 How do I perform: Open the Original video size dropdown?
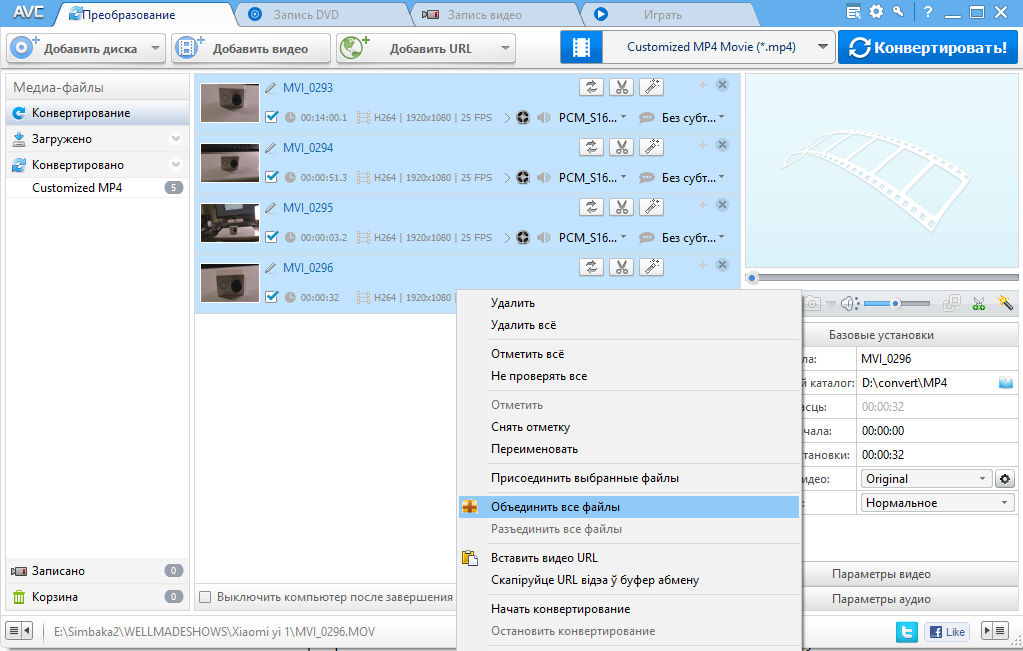pyautogui.click(x=926, y=479)
